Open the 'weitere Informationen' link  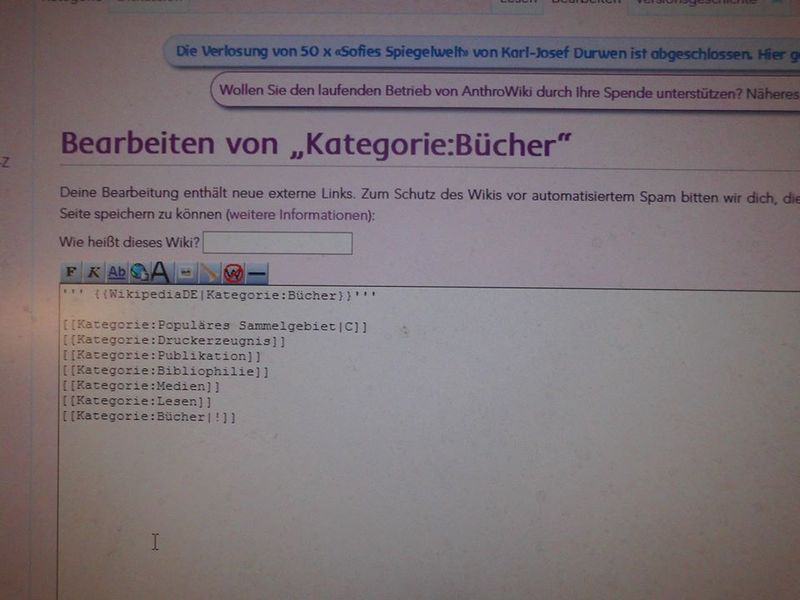(x=299, y=215)
